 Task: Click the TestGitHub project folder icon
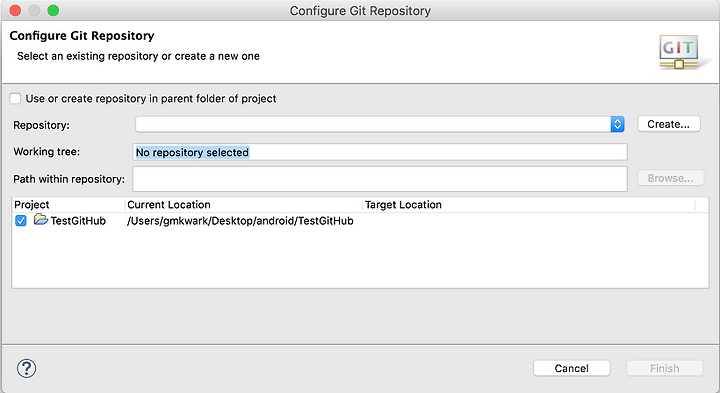[x=41, y=220]
